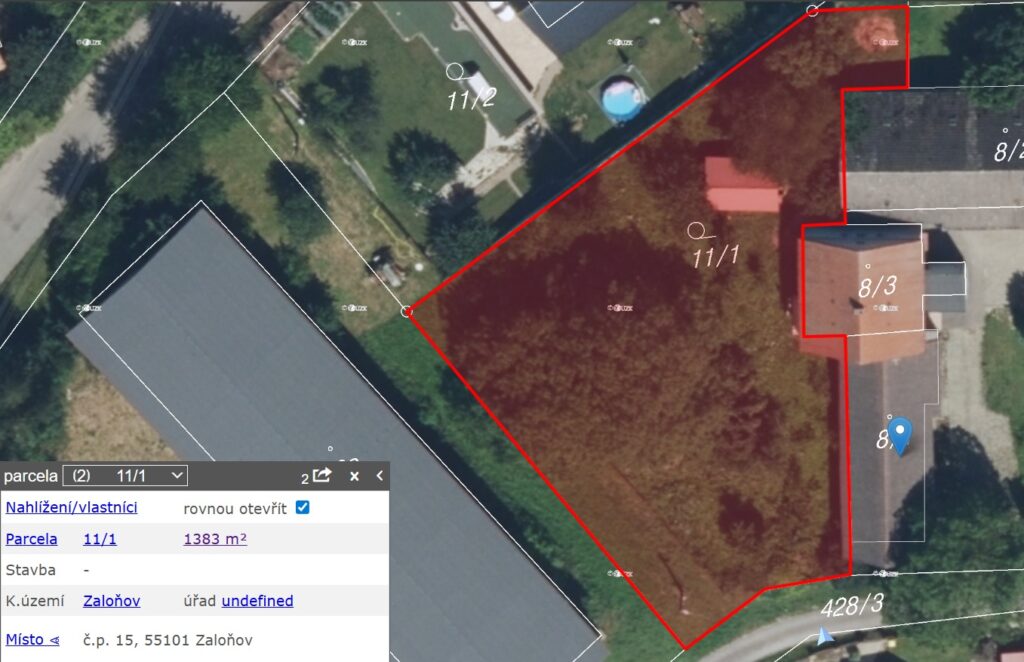Click the blue arrow marker near 428/3
Viewport: 1024px width, 662px height.
coord(825,636)
